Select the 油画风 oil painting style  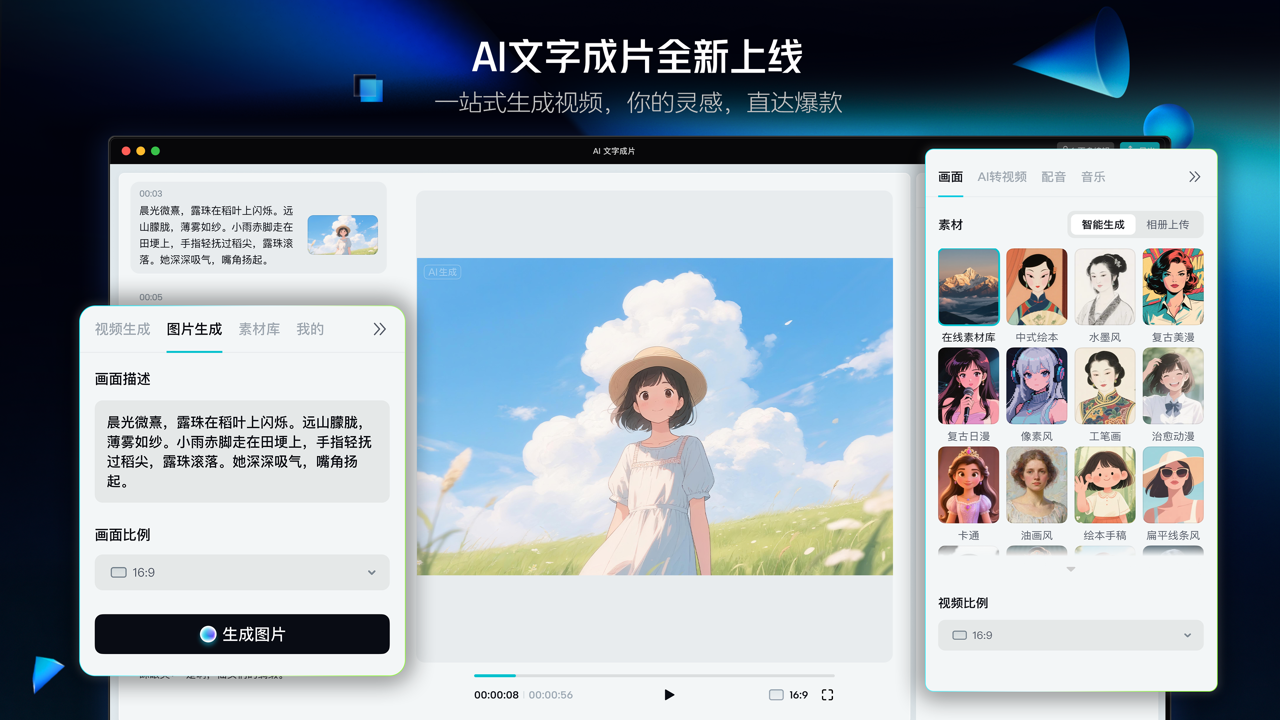(1036, 485)
